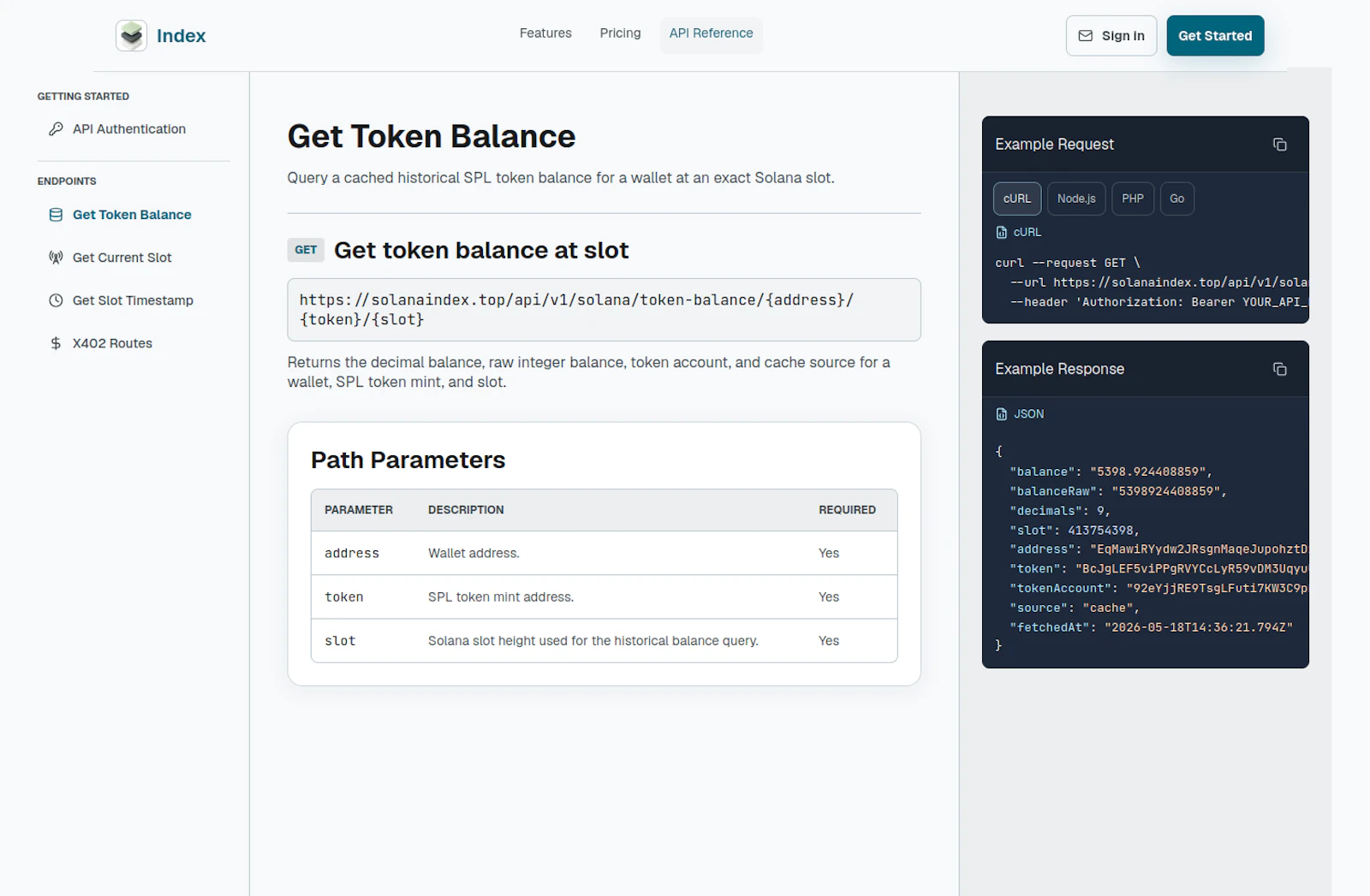Click the "slot": 413754398 line

(x=1075, y=531)
